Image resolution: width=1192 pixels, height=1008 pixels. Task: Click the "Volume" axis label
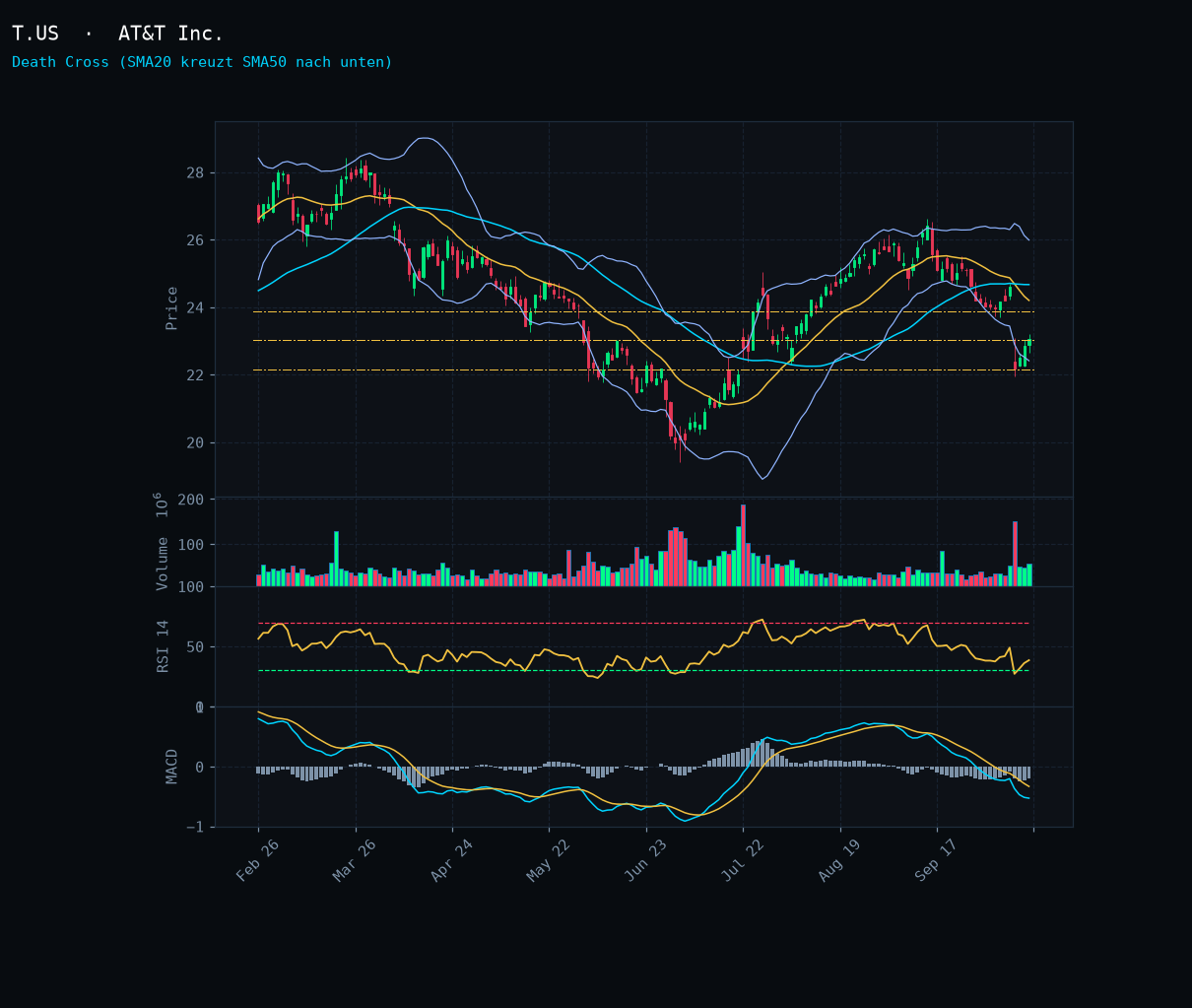[163, 564]
